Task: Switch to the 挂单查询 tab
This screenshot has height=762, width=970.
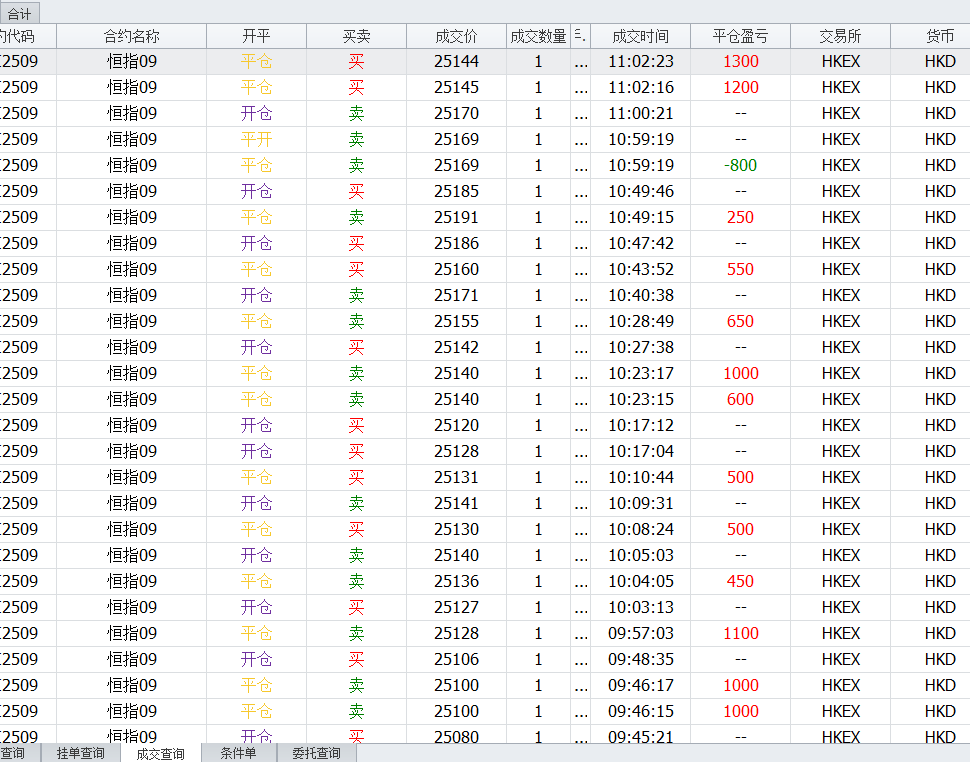Action: click(80, 753)
